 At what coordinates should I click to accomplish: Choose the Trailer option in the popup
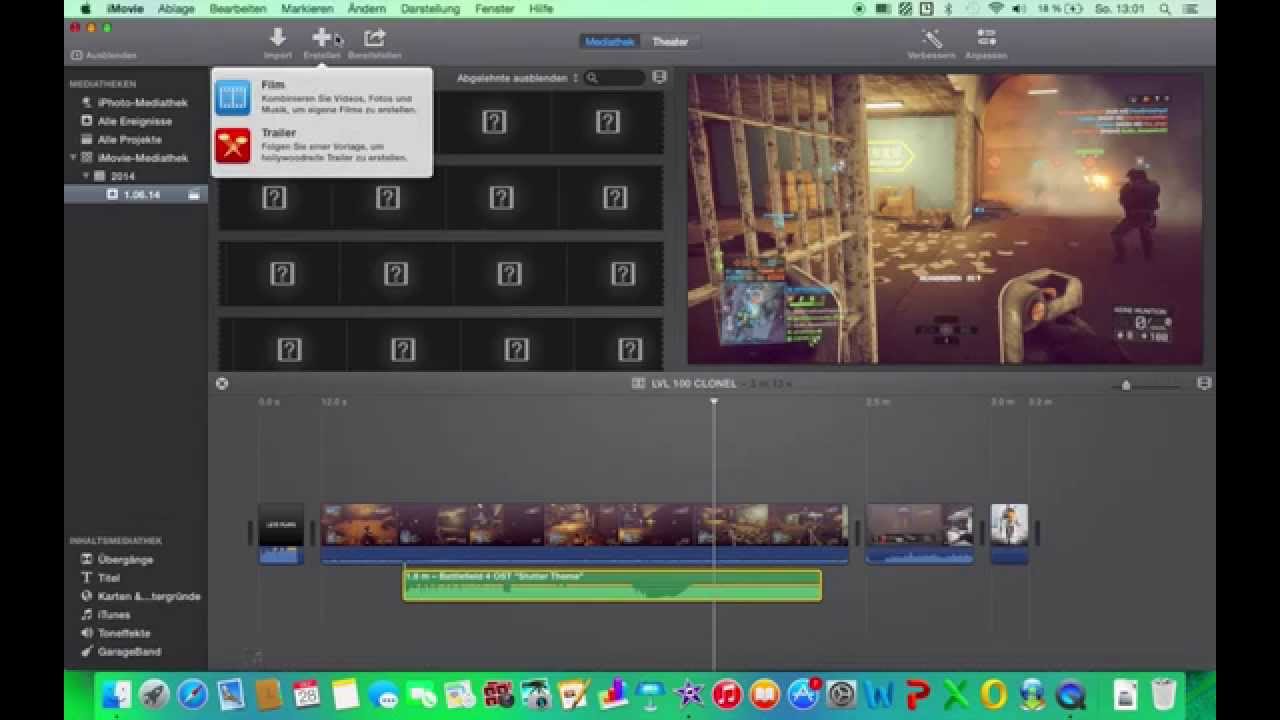point(322,145)
